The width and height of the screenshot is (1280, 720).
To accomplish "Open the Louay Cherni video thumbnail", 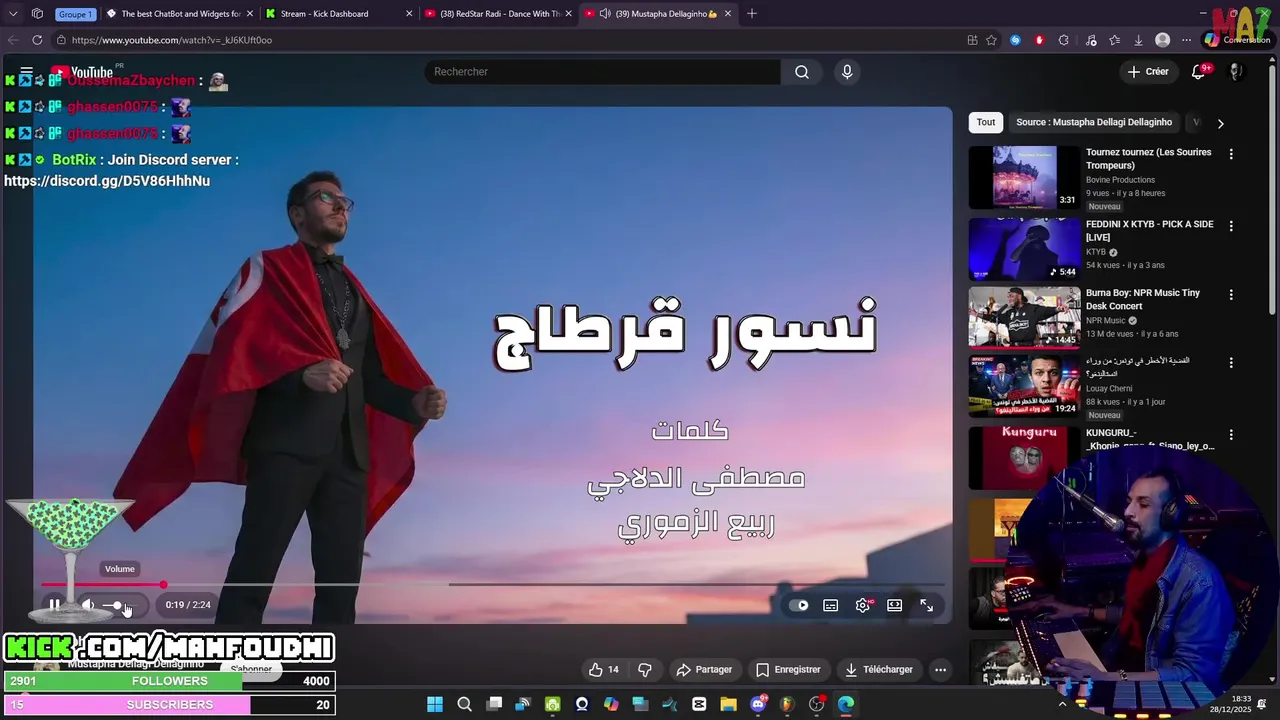I will pos(1024,386).
